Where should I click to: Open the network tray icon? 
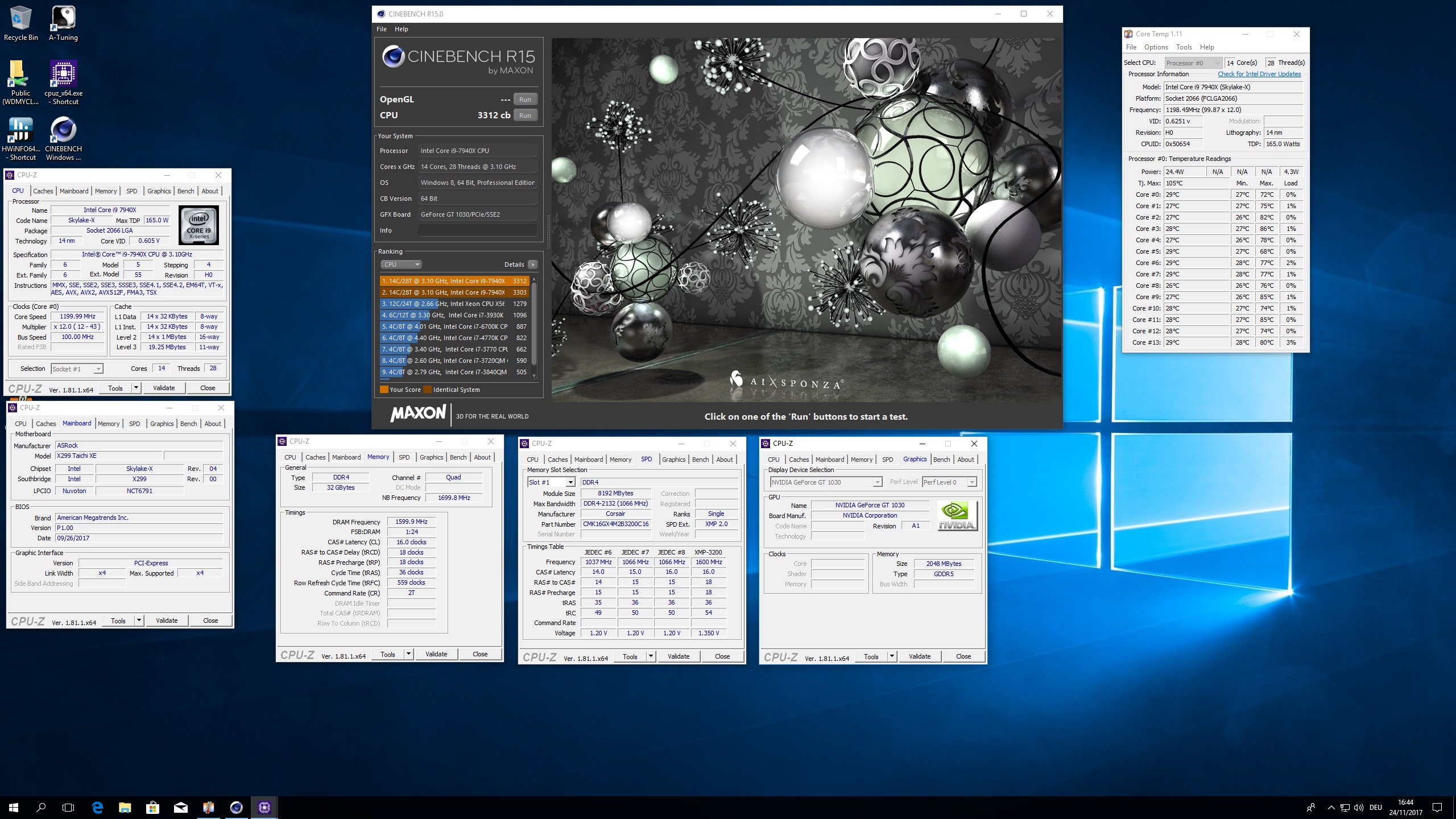(1345, 808)
